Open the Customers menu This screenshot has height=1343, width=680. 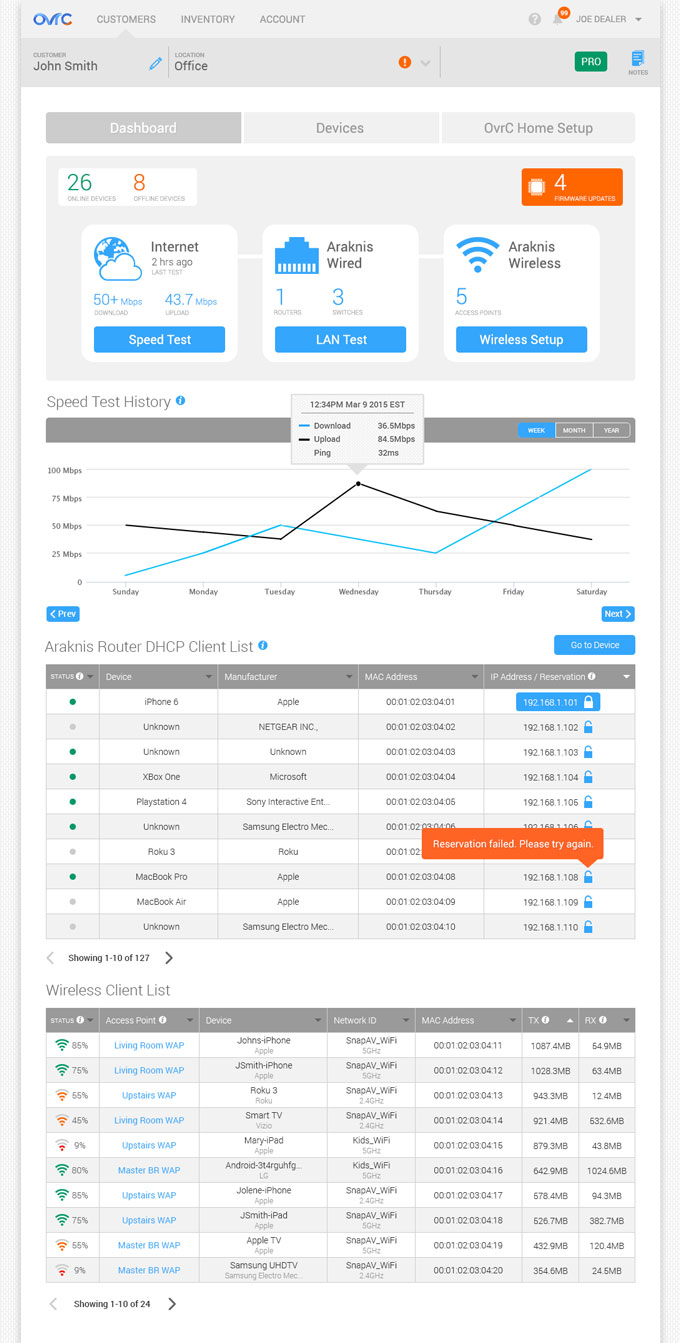click(x=126, y=19)
